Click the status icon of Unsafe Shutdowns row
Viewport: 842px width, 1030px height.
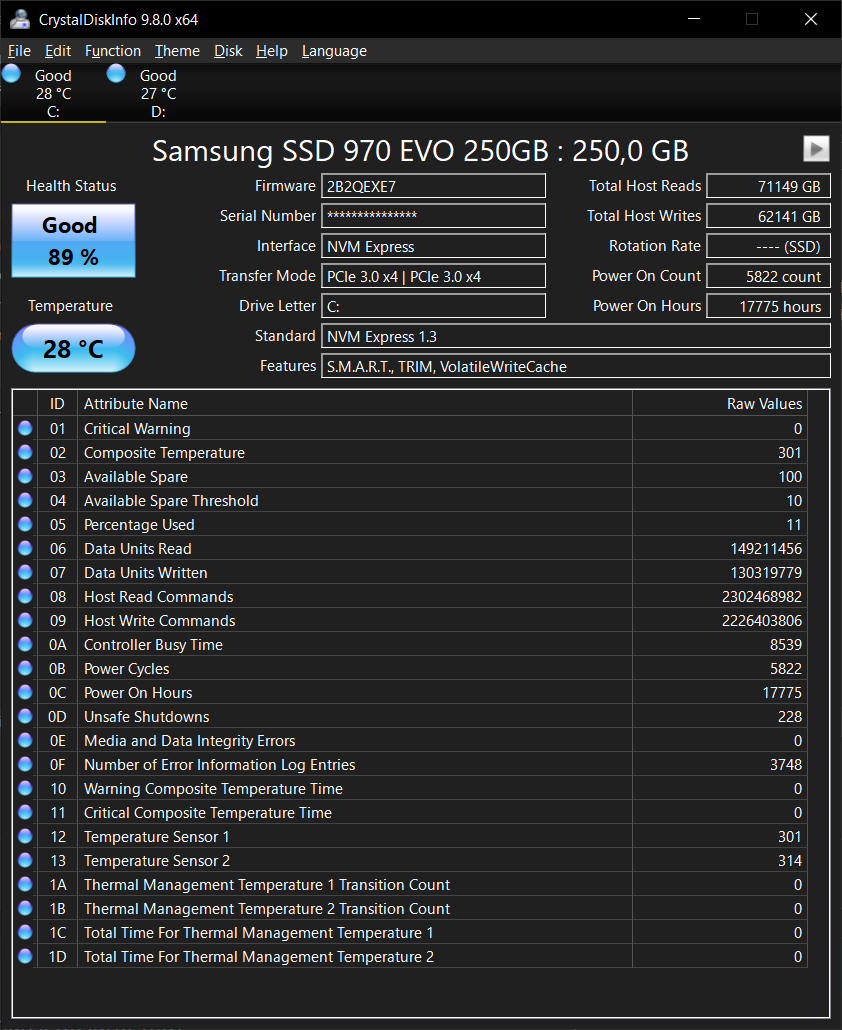(25, 716)
